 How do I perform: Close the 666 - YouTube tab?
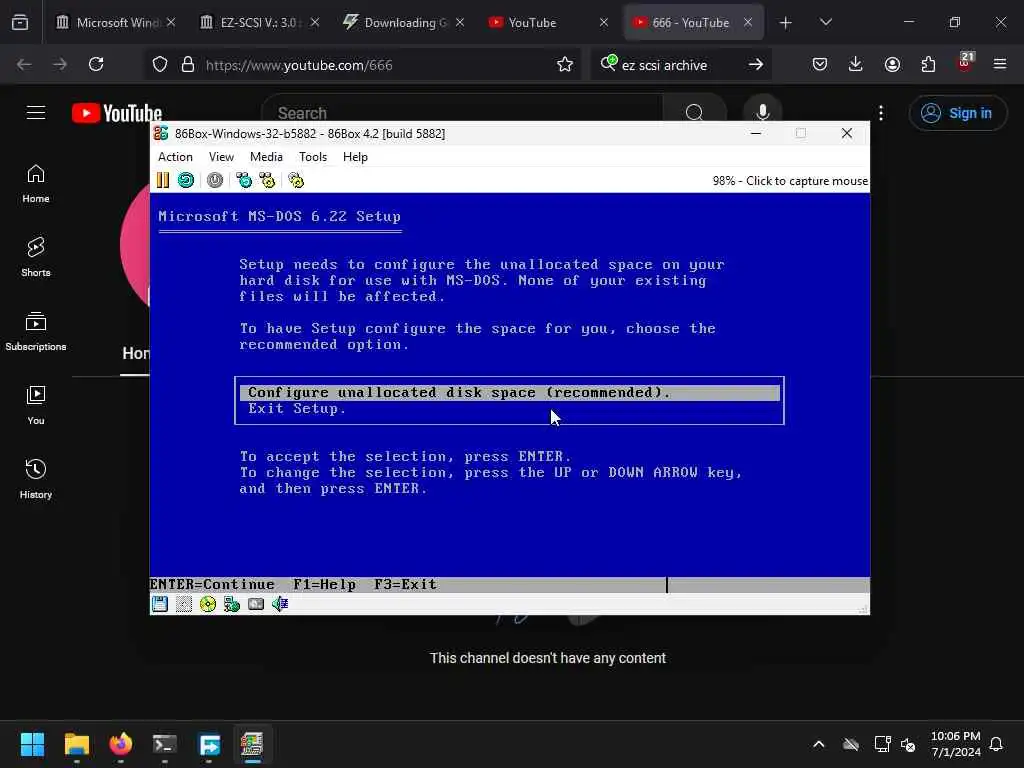[x=748, y=22]
